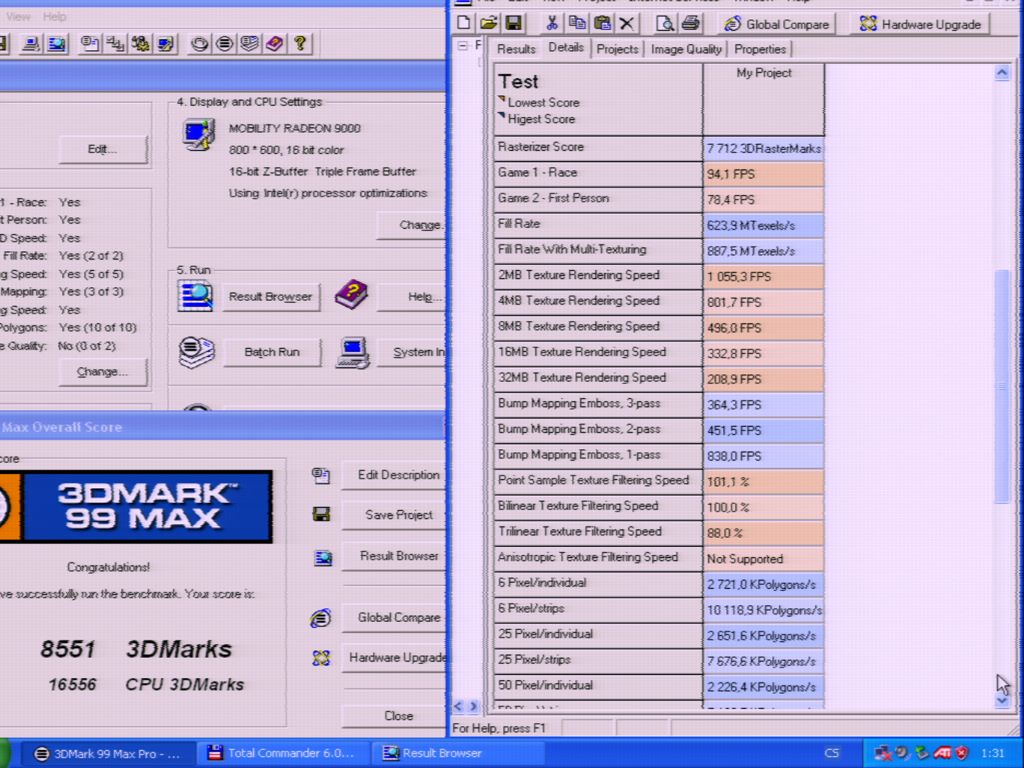Click the test selection tree toolbar icon
The height and width of the screenshot is (768, 1024).
point(116,44)
